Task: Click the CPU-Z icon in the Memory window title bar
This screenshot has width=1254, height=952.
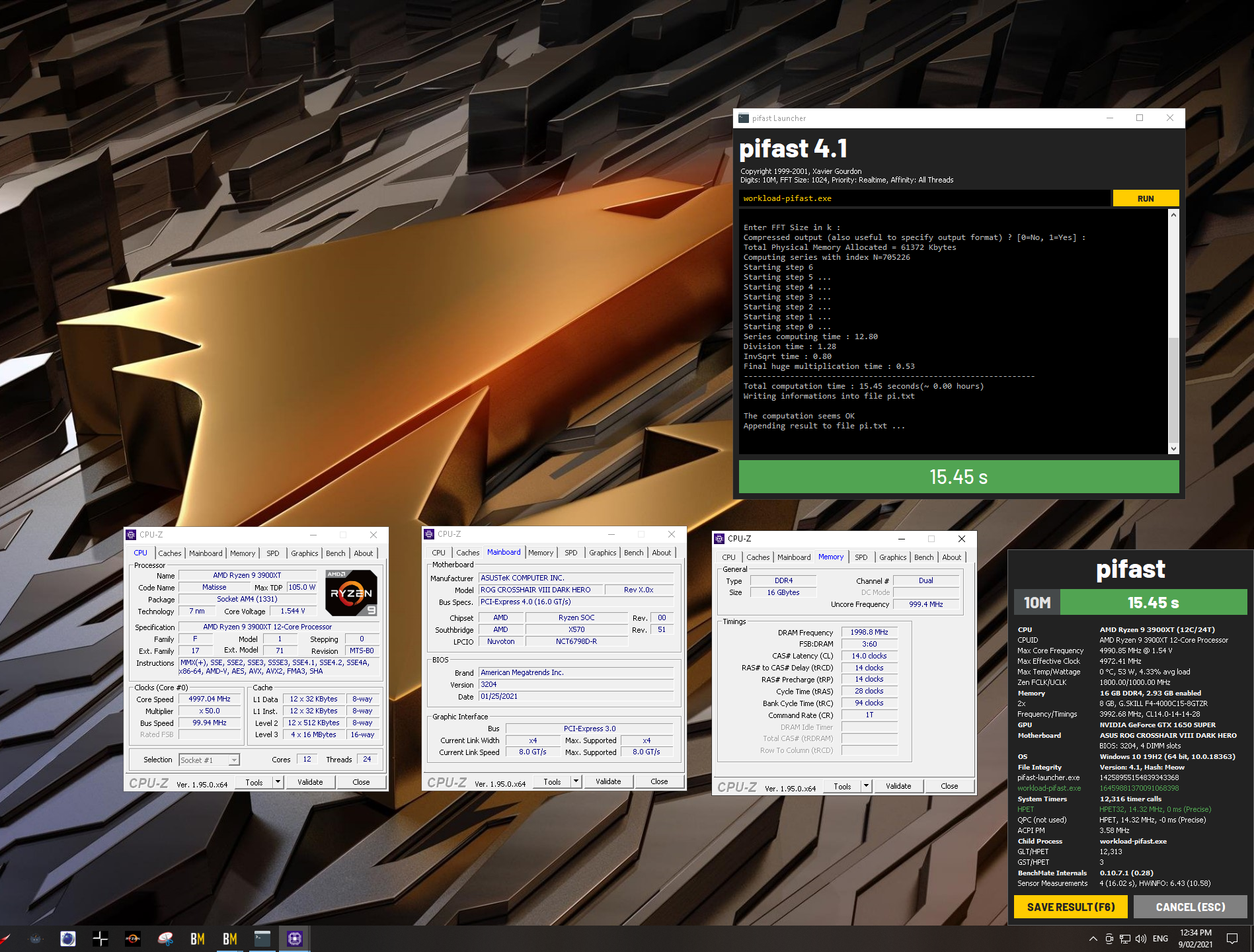Action: 719,539
